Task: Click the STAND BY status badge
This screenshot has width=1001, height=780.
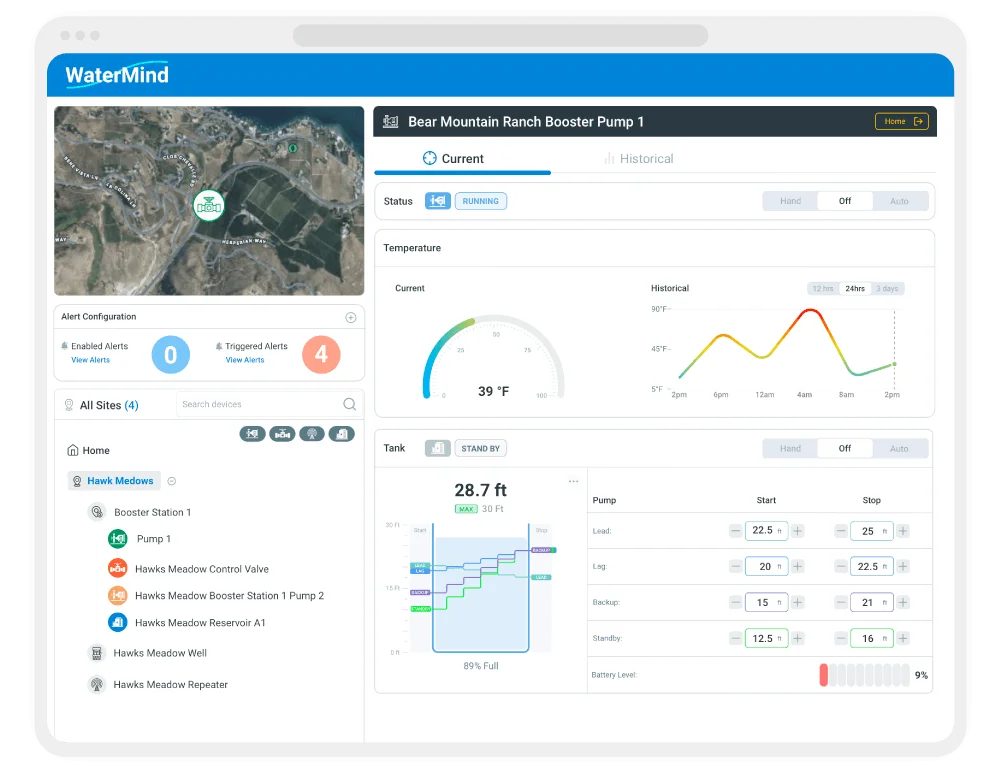Action: (x=481, y=448)
